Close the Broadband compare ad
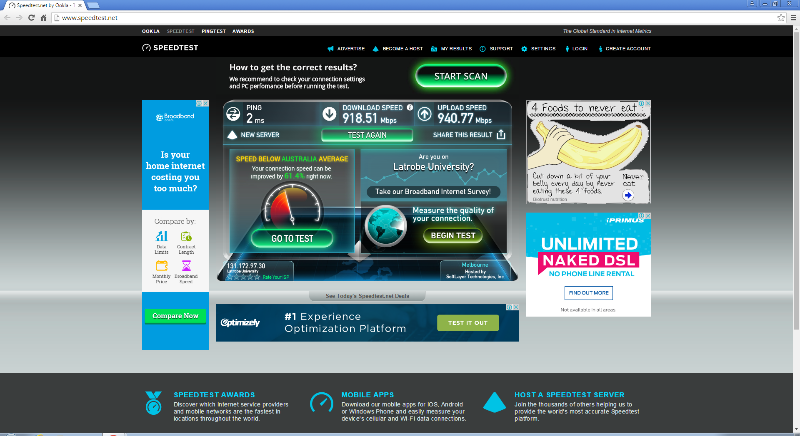The height and width of the screenshot is (436, 800). click(206, 103)
